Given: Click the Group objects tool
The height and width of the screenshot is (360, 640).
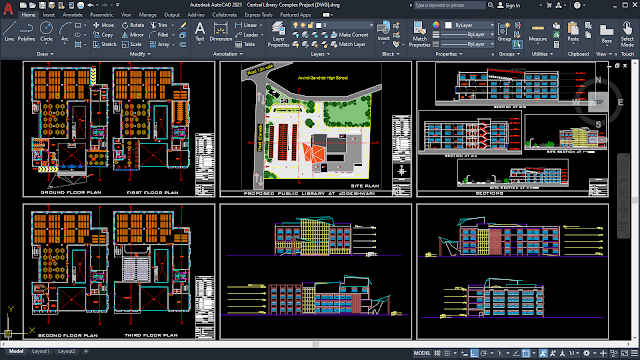Looking at the screenshot, I should [504, 32].
